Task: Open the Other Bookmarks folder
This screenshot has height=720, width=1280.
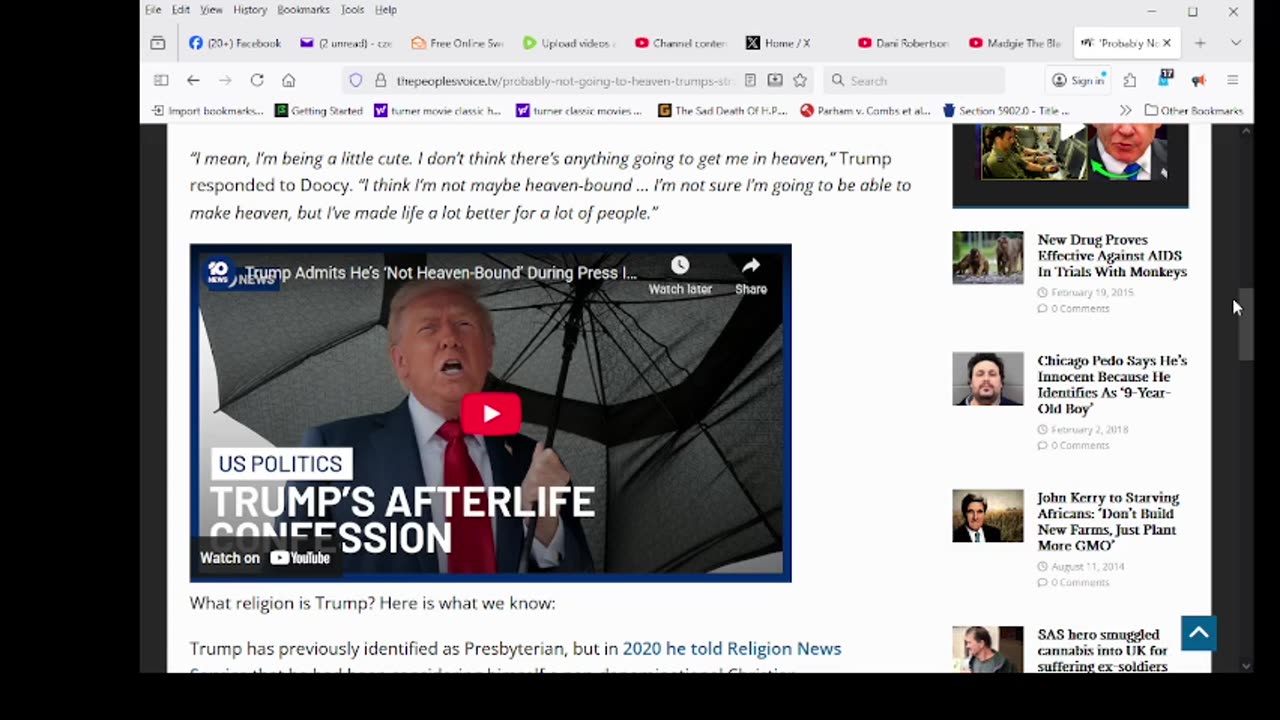Action: coord(1194,111)
